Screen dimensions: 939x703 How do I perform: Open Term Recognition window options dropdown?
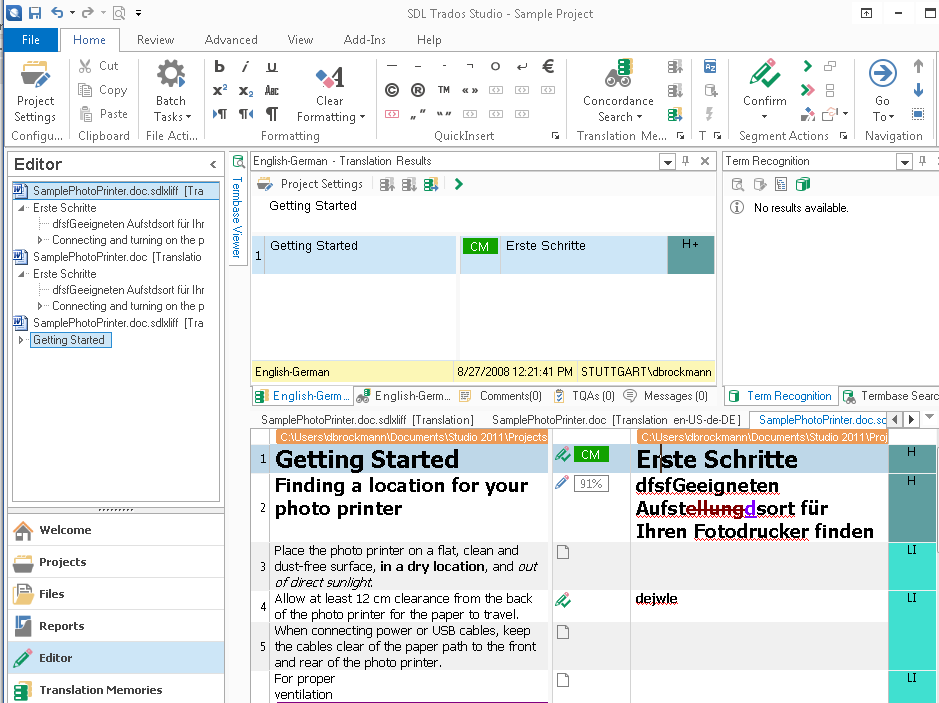[904, 162]
